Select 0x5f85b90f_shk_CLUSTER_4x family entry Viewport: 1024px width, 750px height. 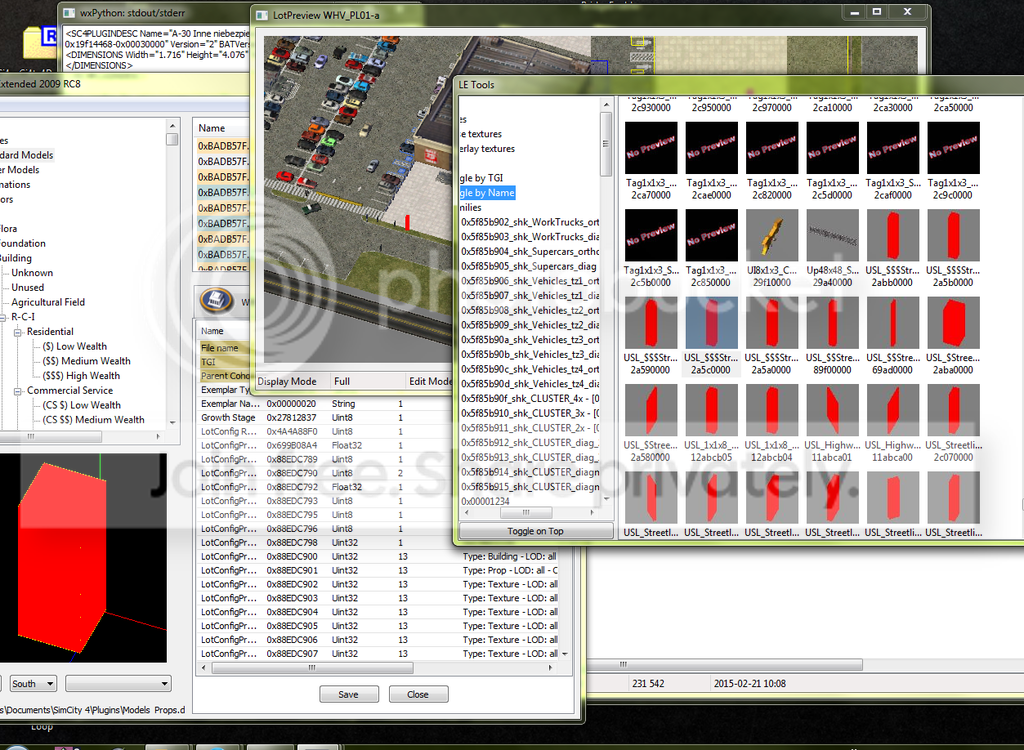pos(530,399)
